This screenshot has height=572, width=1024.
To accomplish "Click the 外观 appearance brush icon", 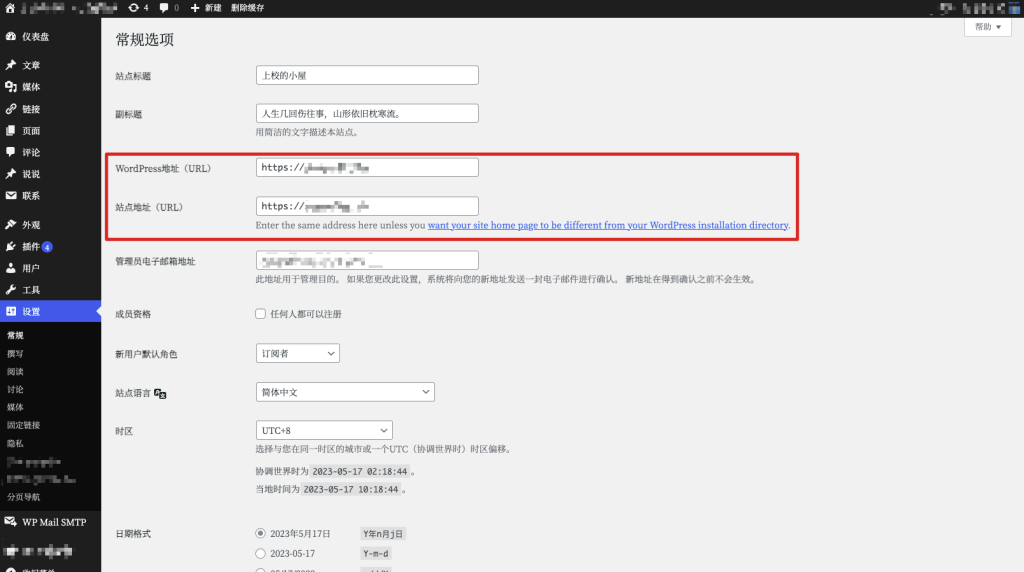I will click(x=10, y=225).
